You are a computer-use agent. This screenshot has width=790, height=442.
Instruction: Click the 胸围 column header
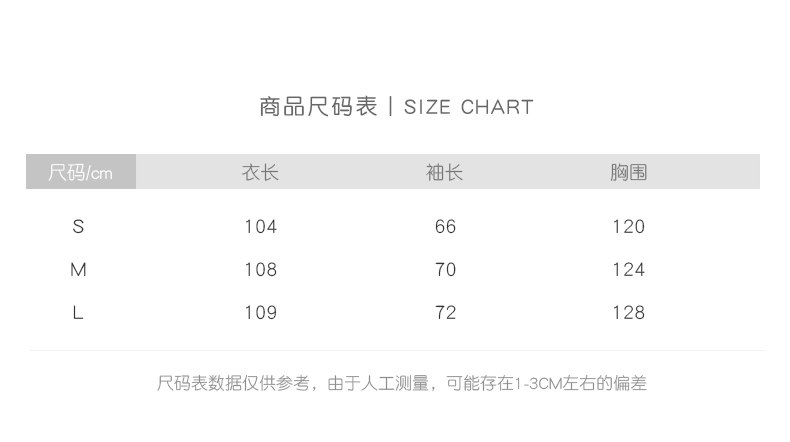[x=629, y=173]
